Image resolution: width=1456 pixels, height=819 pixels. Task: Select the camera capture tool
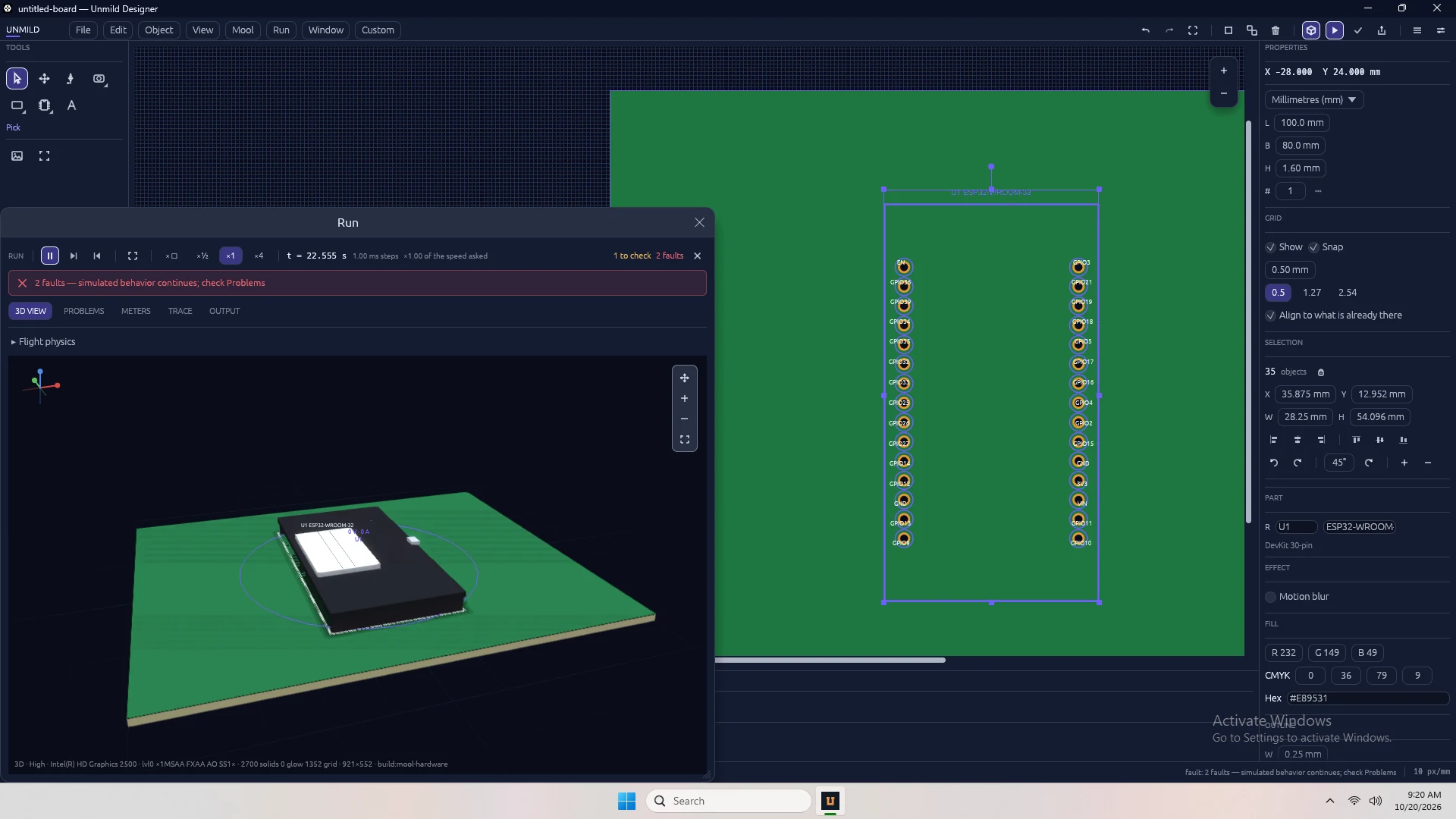[99, 79]
